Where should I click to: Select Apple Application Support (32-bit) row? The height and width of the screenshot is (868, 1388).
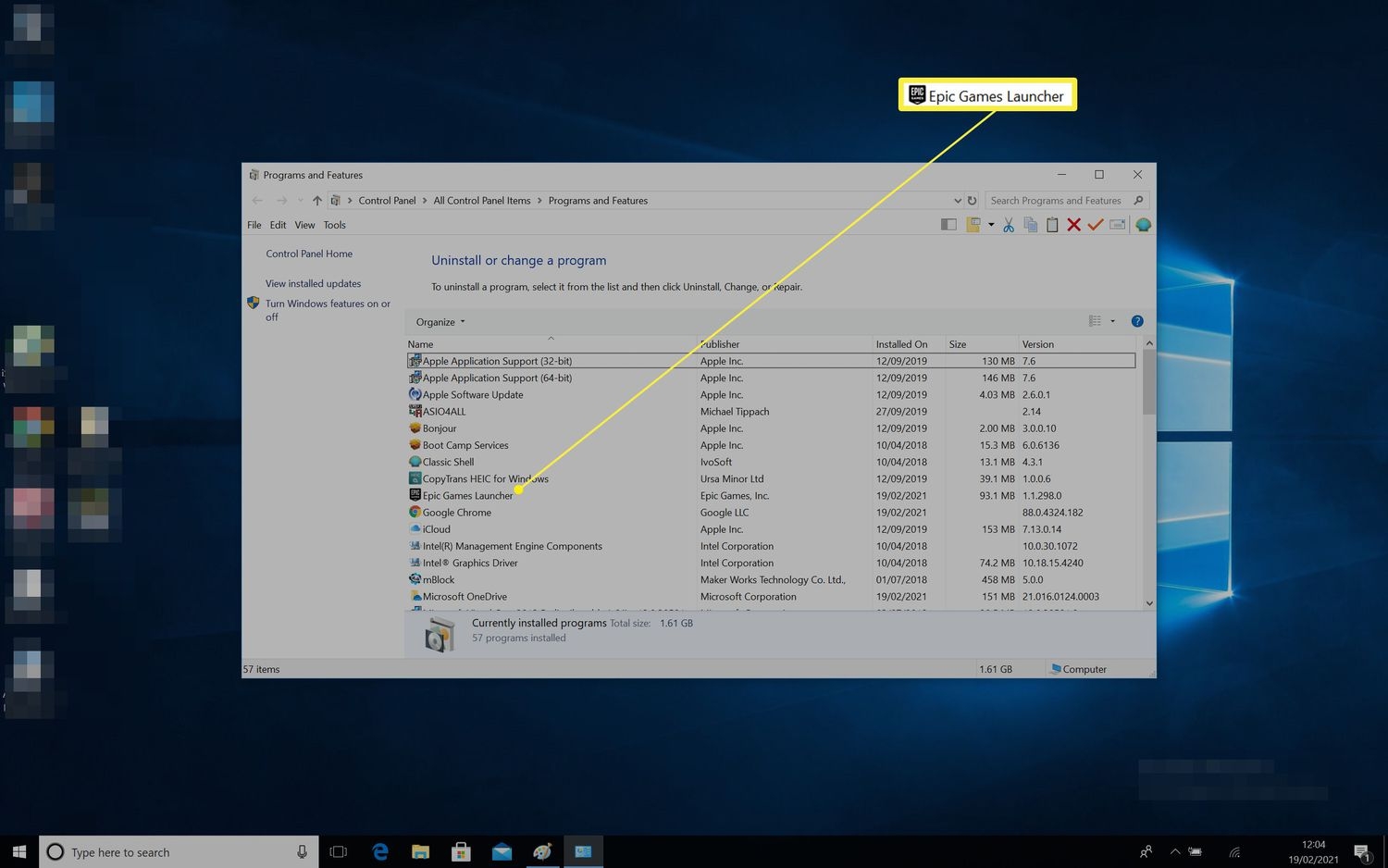coord(772,361)
